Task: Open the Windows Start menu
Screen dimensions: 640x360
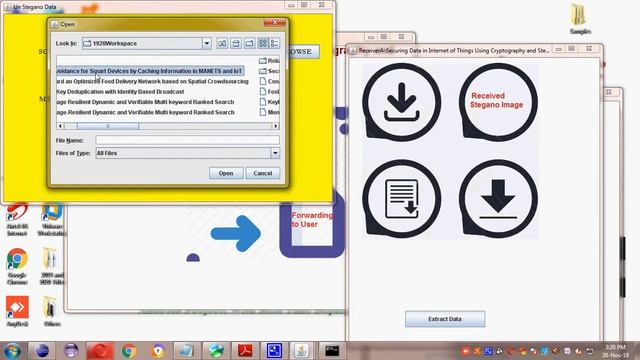Action: (12, 351)
